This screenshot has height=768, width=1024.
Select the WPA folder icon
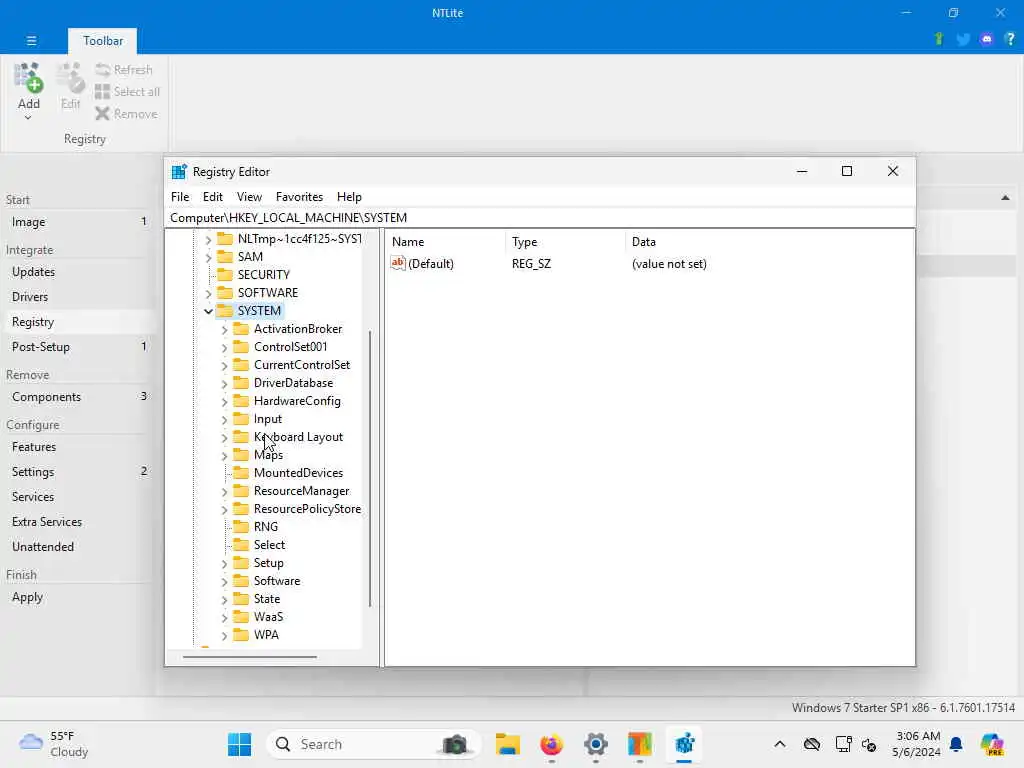[241, 634]
